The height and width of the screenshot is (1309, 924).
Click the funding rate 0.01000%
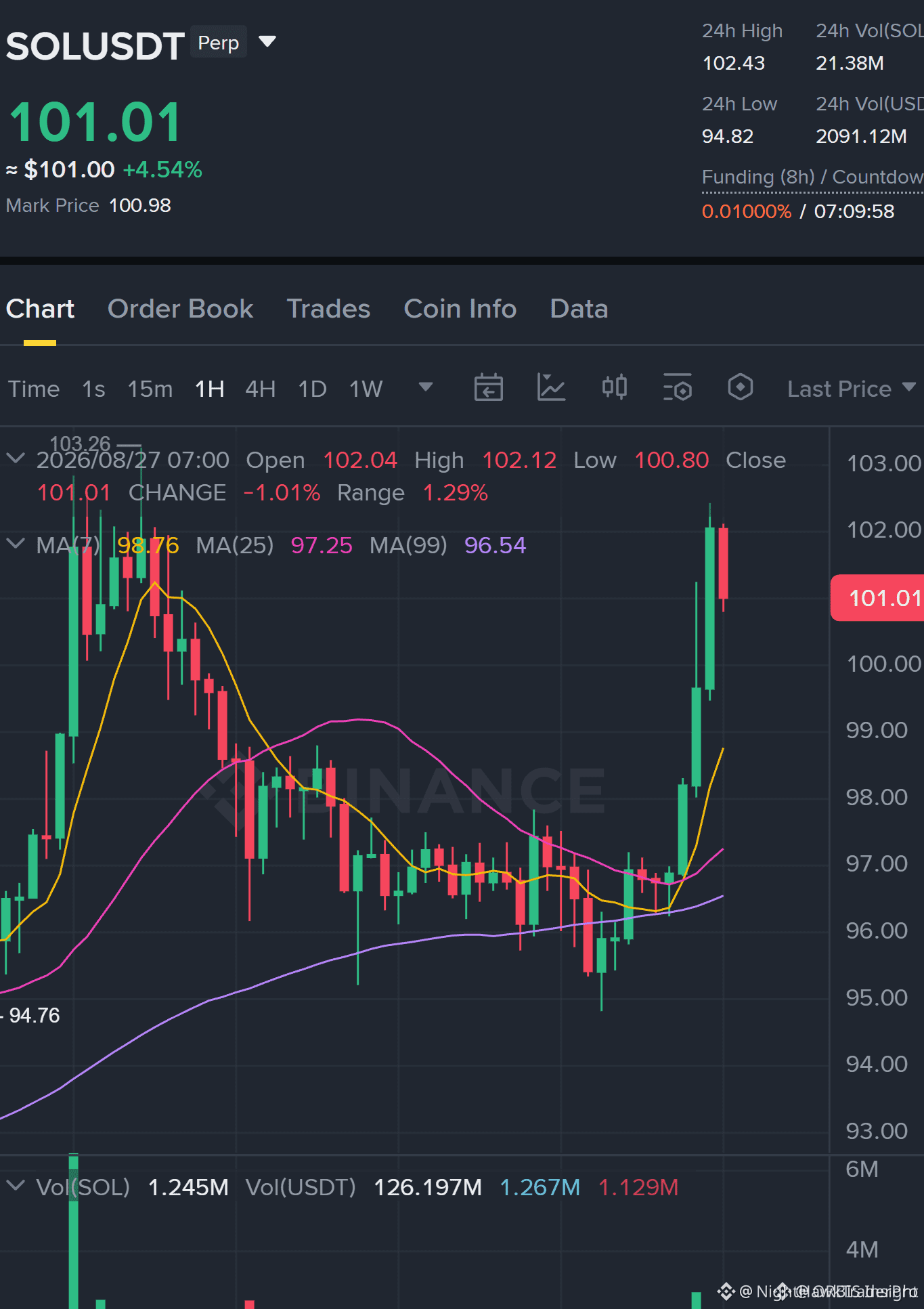pos(747,211)
